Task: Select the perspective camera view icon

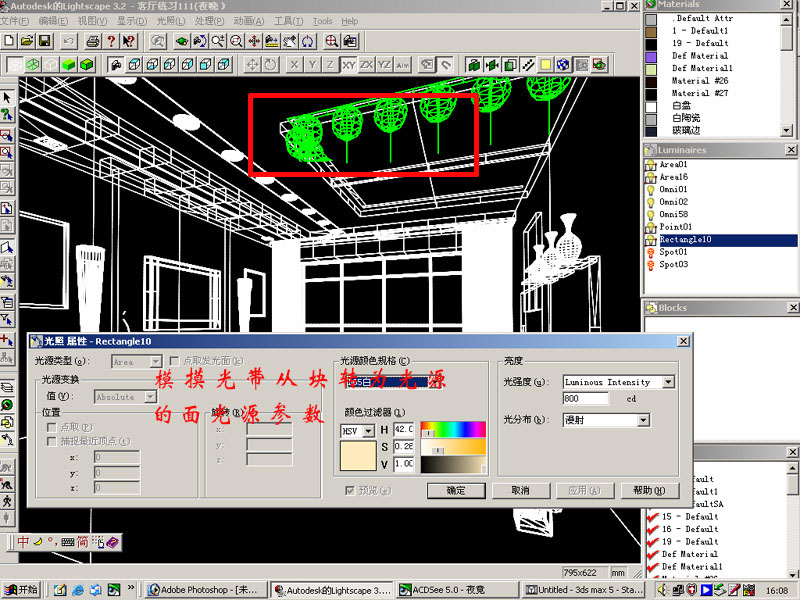Action: pos(116,64)
